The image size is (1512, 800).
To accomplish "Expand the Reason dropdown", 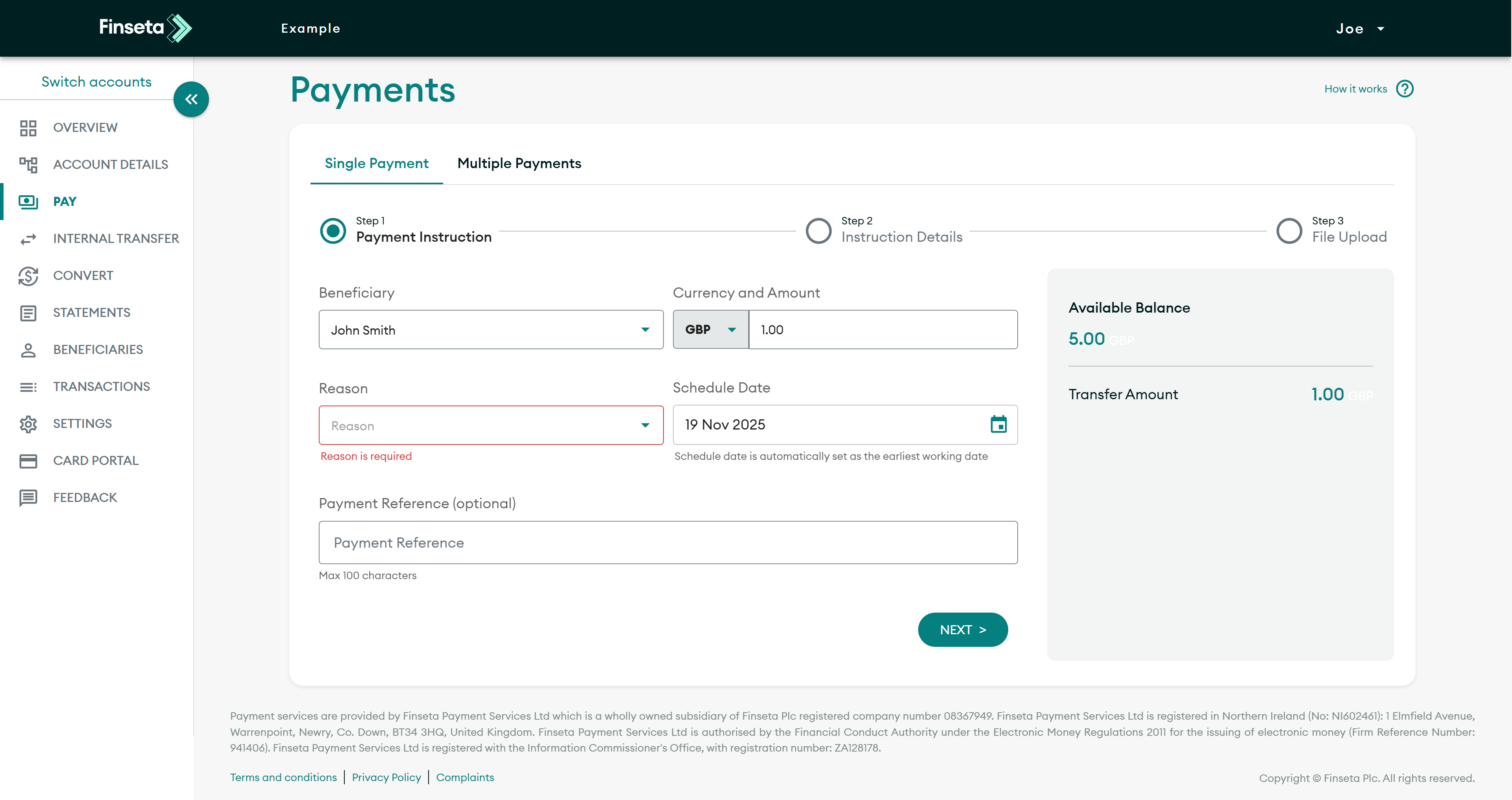I will (x=491, y=425).
